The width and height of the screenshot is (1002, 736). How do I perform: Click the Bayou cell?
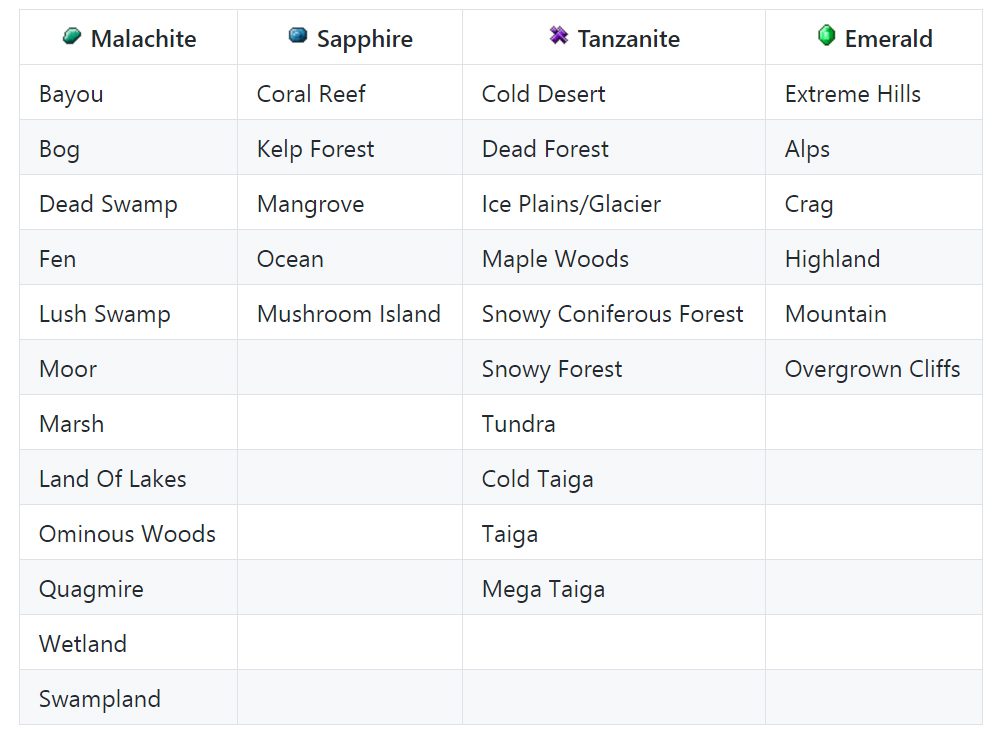click(x=128, y=93)
